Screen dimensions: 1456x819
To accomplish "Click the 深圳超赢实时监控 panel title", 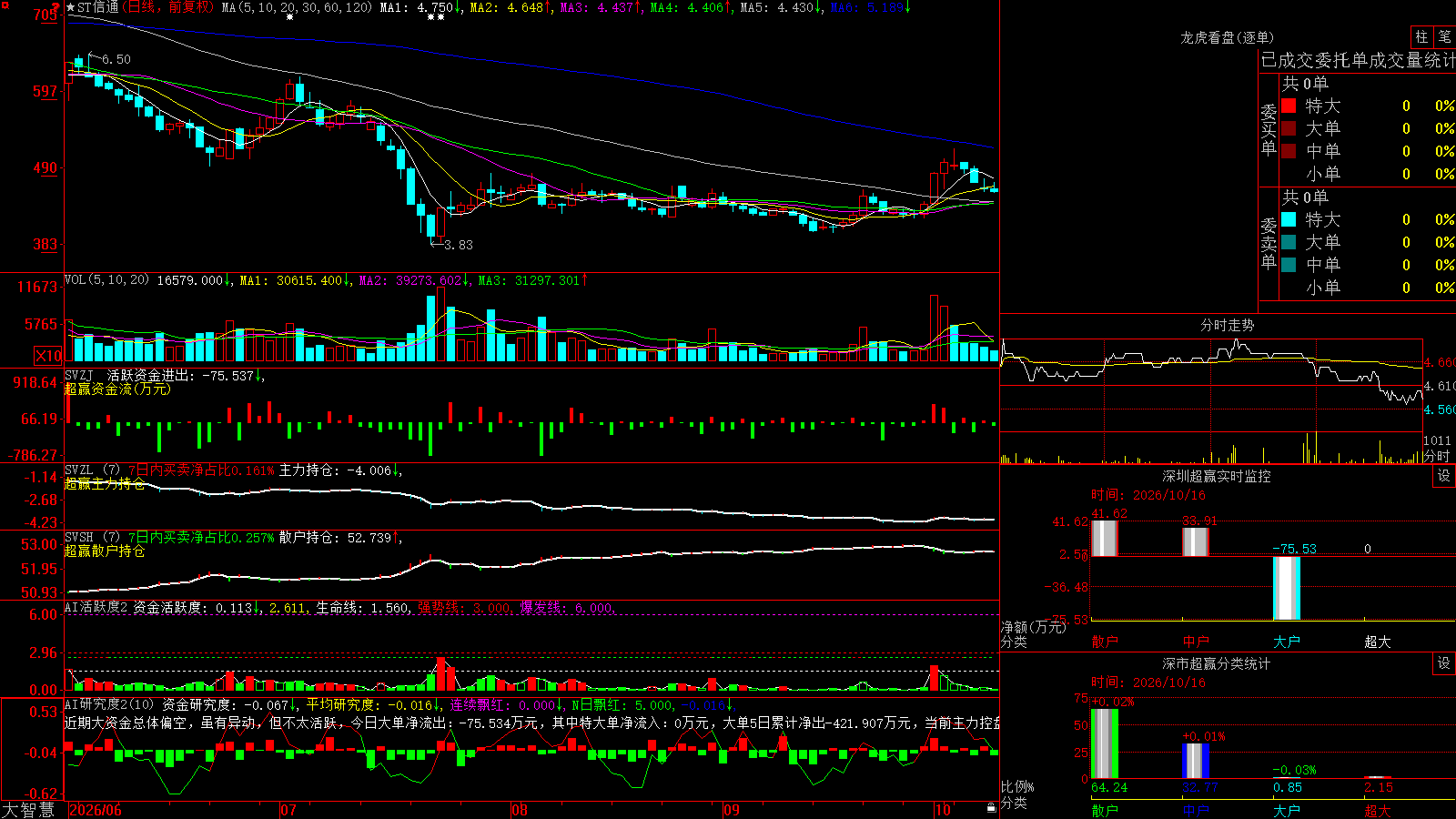I will pyautogui.click(x=1216, y=476).
